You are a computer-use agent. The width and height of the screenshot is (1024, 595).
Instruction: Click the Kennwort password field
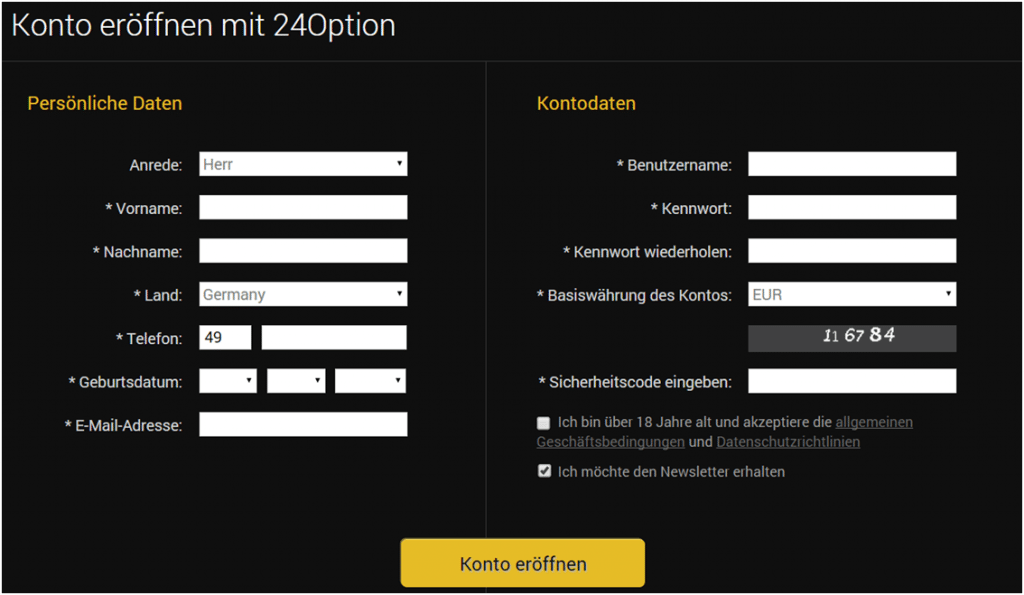852,208
